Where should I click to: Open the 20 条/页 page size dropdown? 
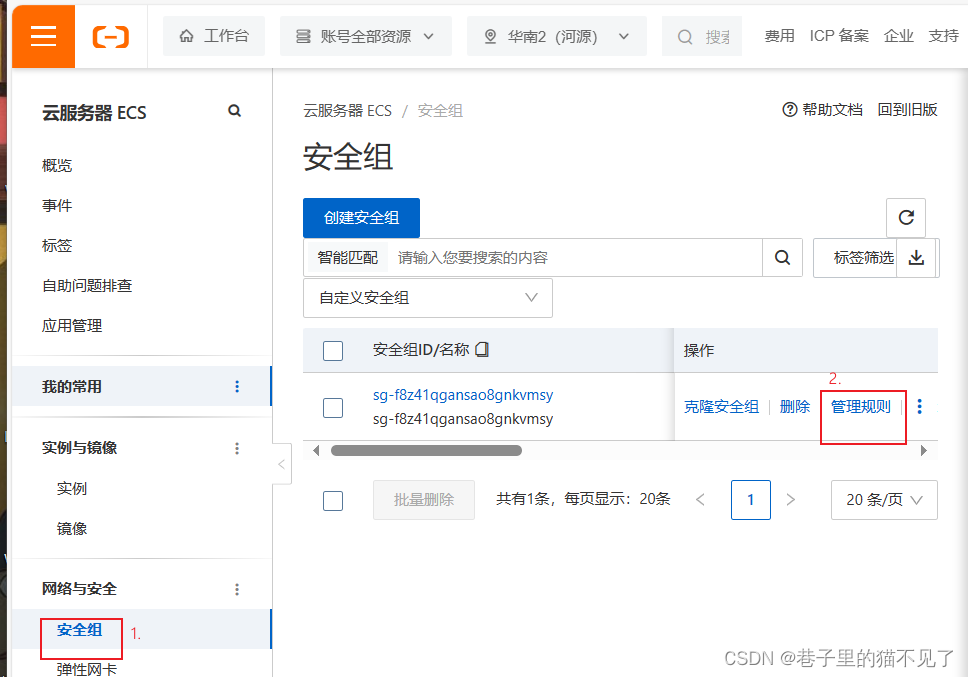pos(884,500)
